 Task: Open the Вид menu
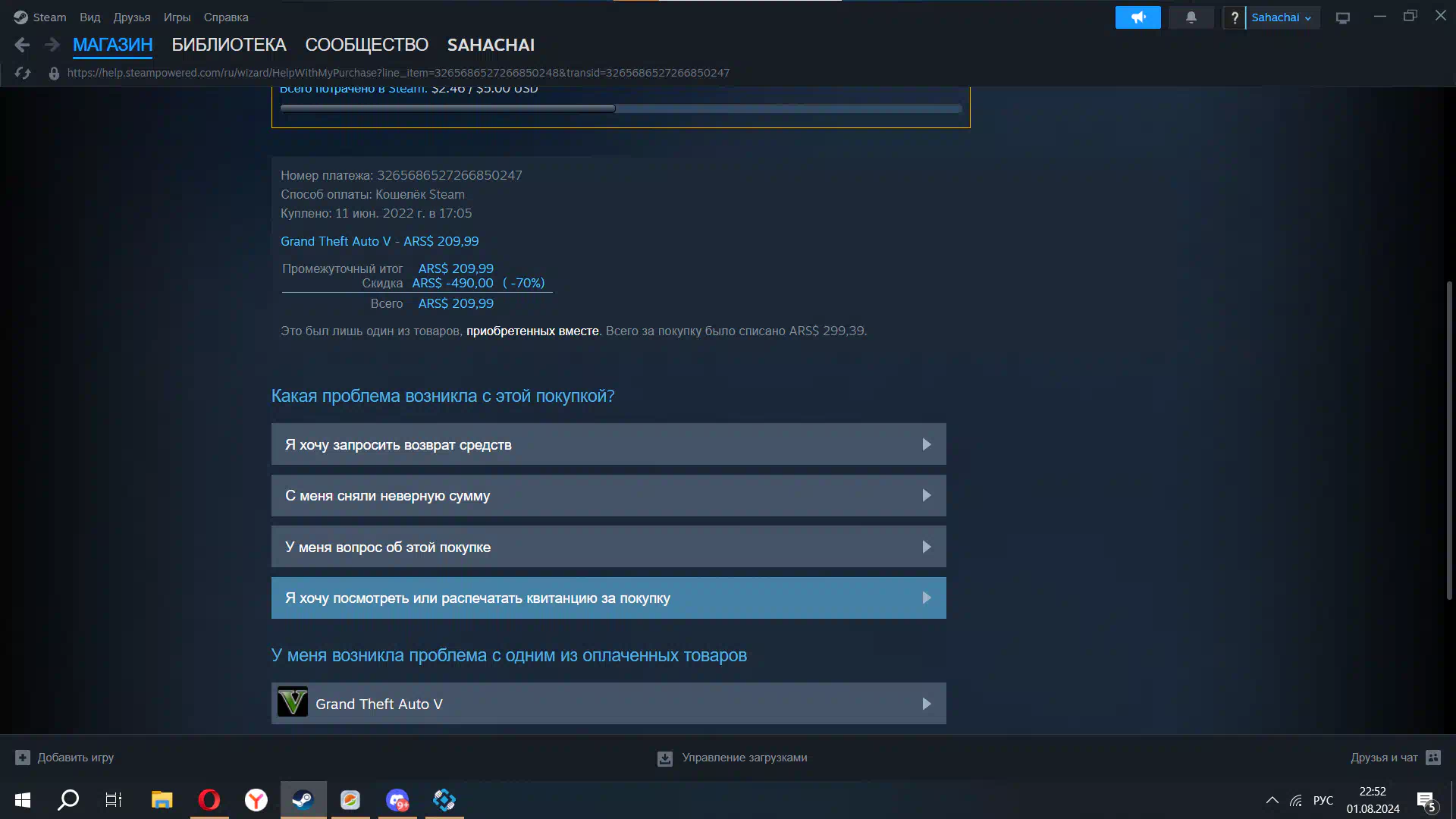click(90, 17)
